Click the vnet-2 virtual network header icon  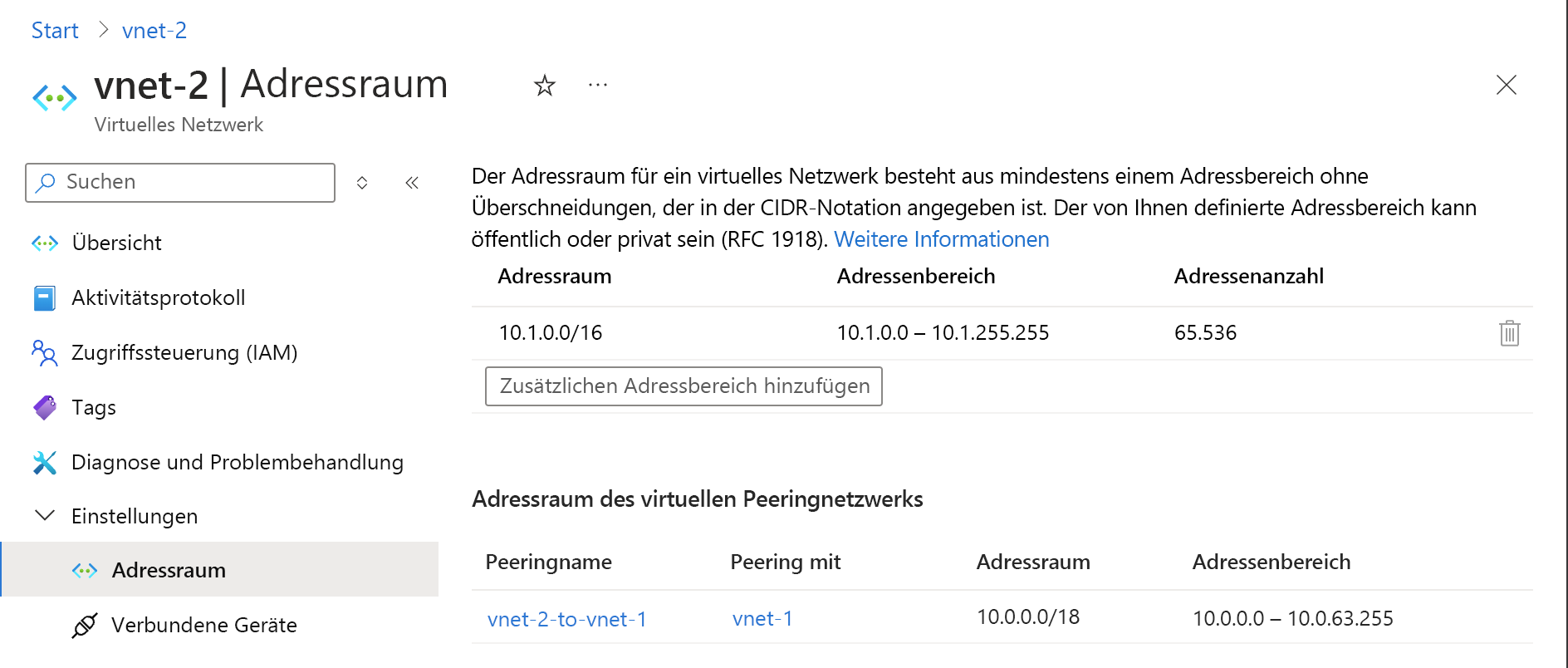pos(55,98)
